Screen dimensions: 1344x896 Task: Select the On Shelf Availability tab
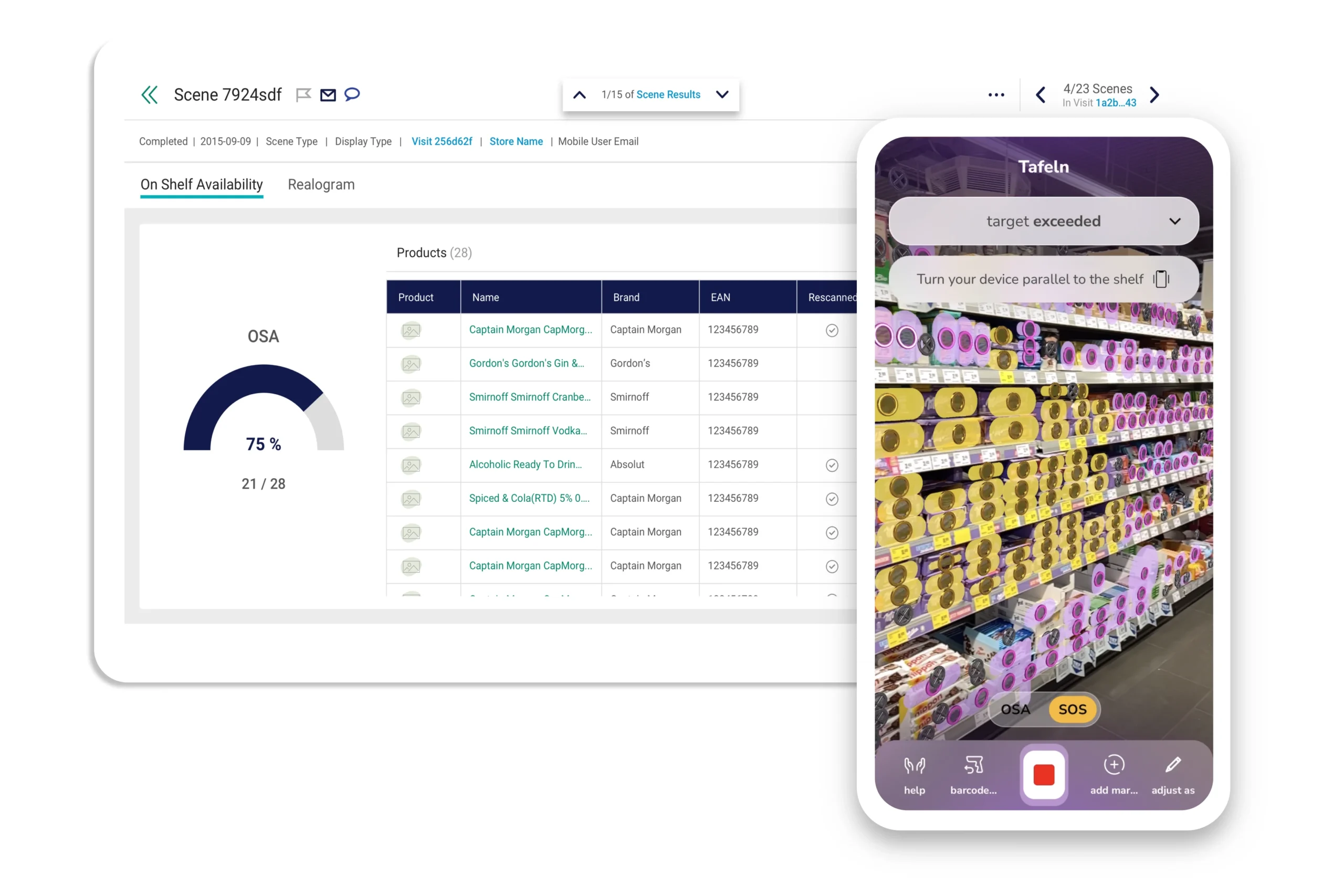[202, 185]
